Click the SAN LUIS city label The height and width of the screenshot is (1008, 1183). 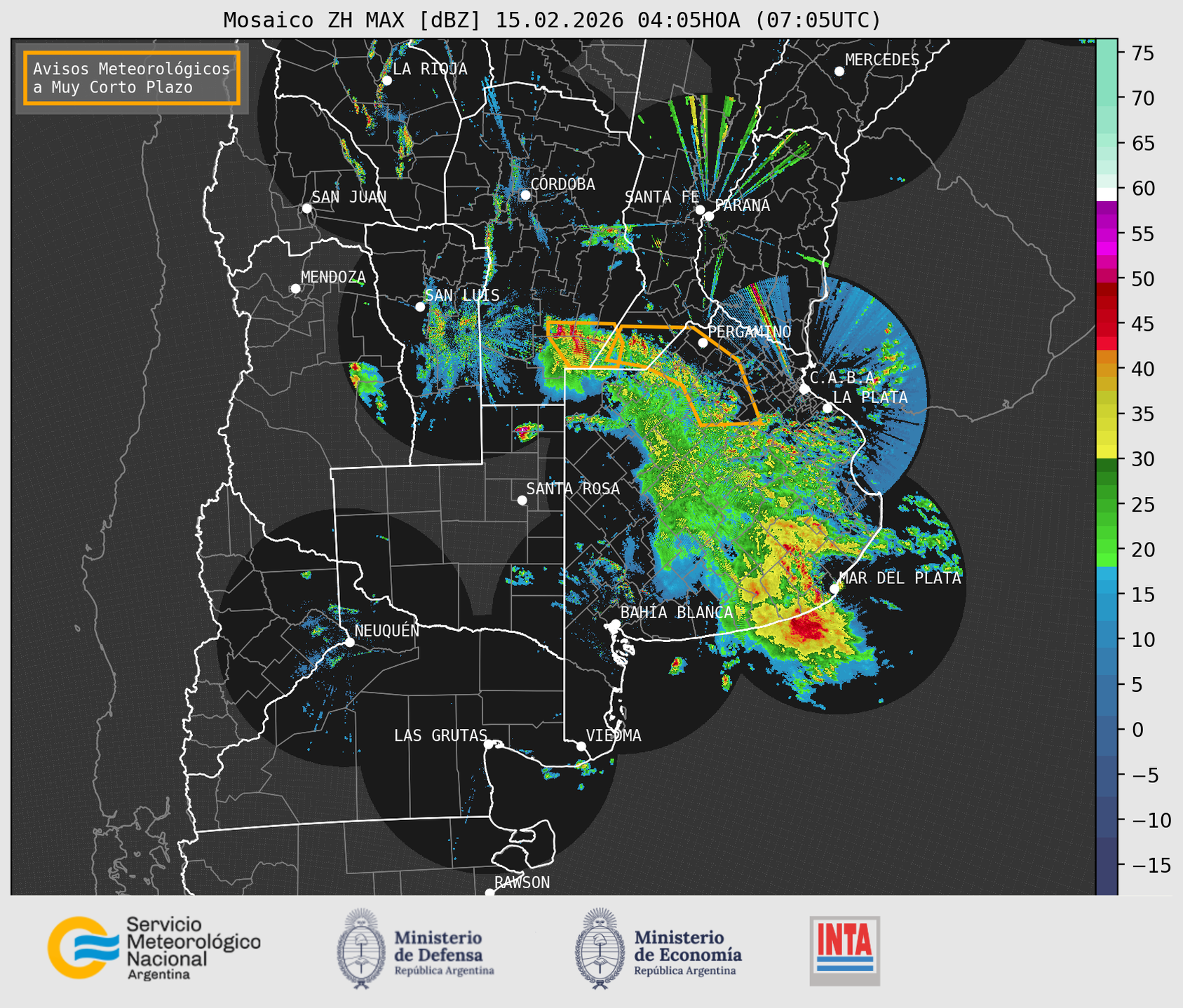coord(462,295)
